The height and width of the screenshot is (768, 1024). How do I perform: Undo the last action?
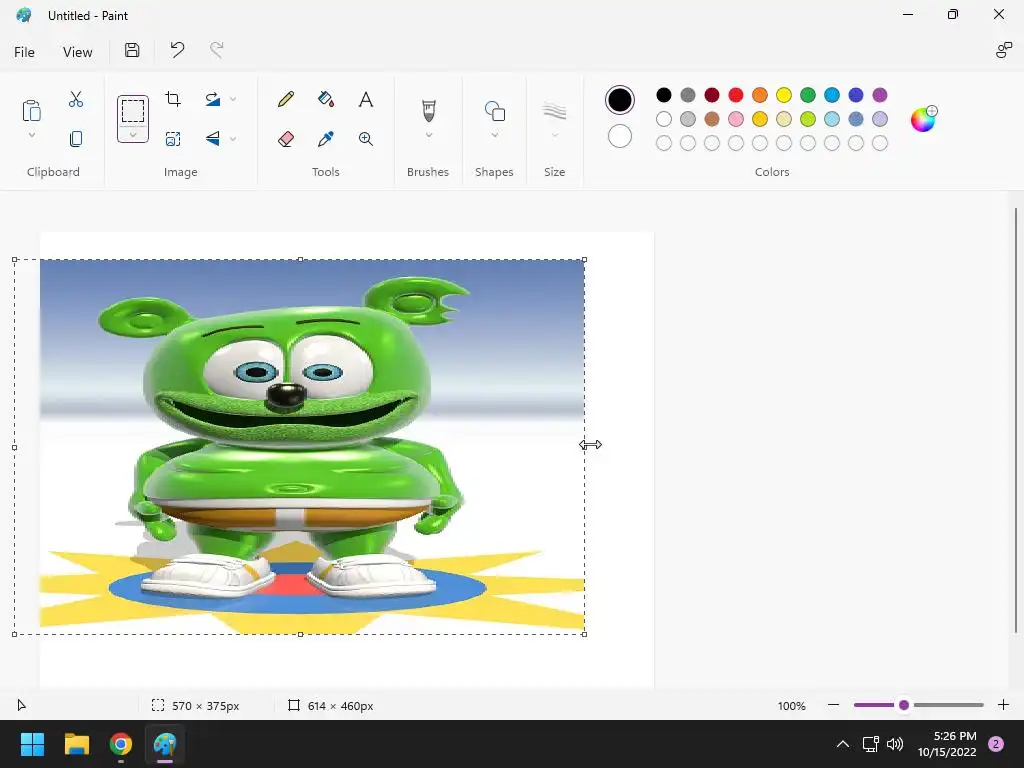177,50
